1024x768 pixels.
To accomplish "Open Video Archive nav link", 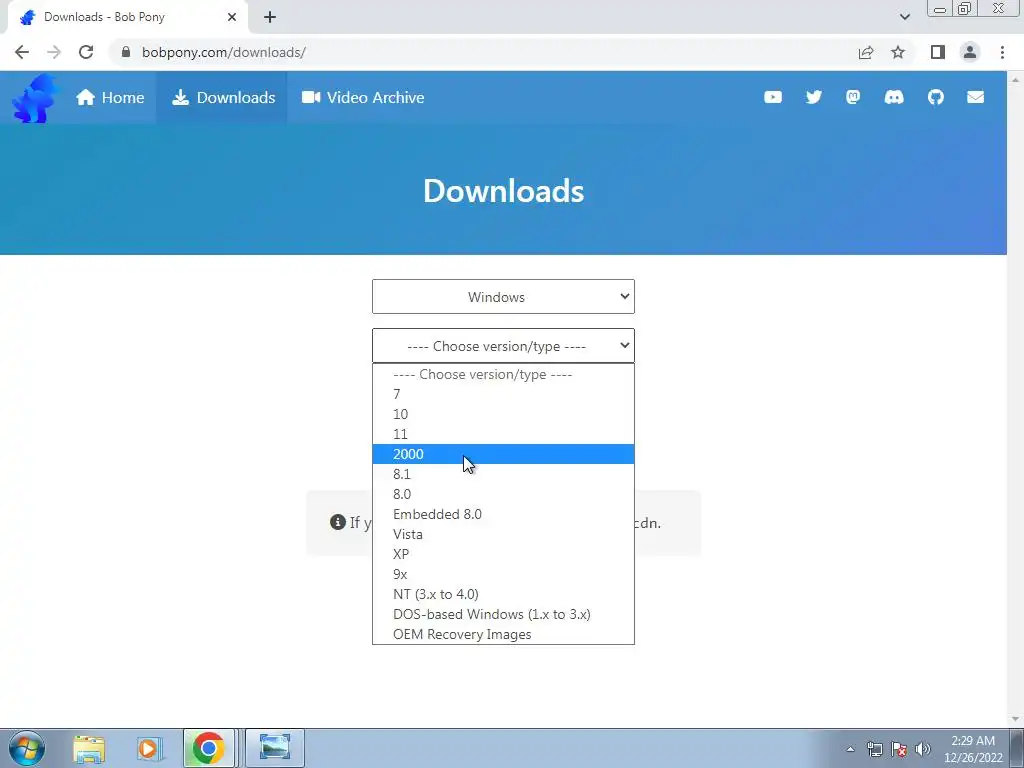I will point(363,97).
